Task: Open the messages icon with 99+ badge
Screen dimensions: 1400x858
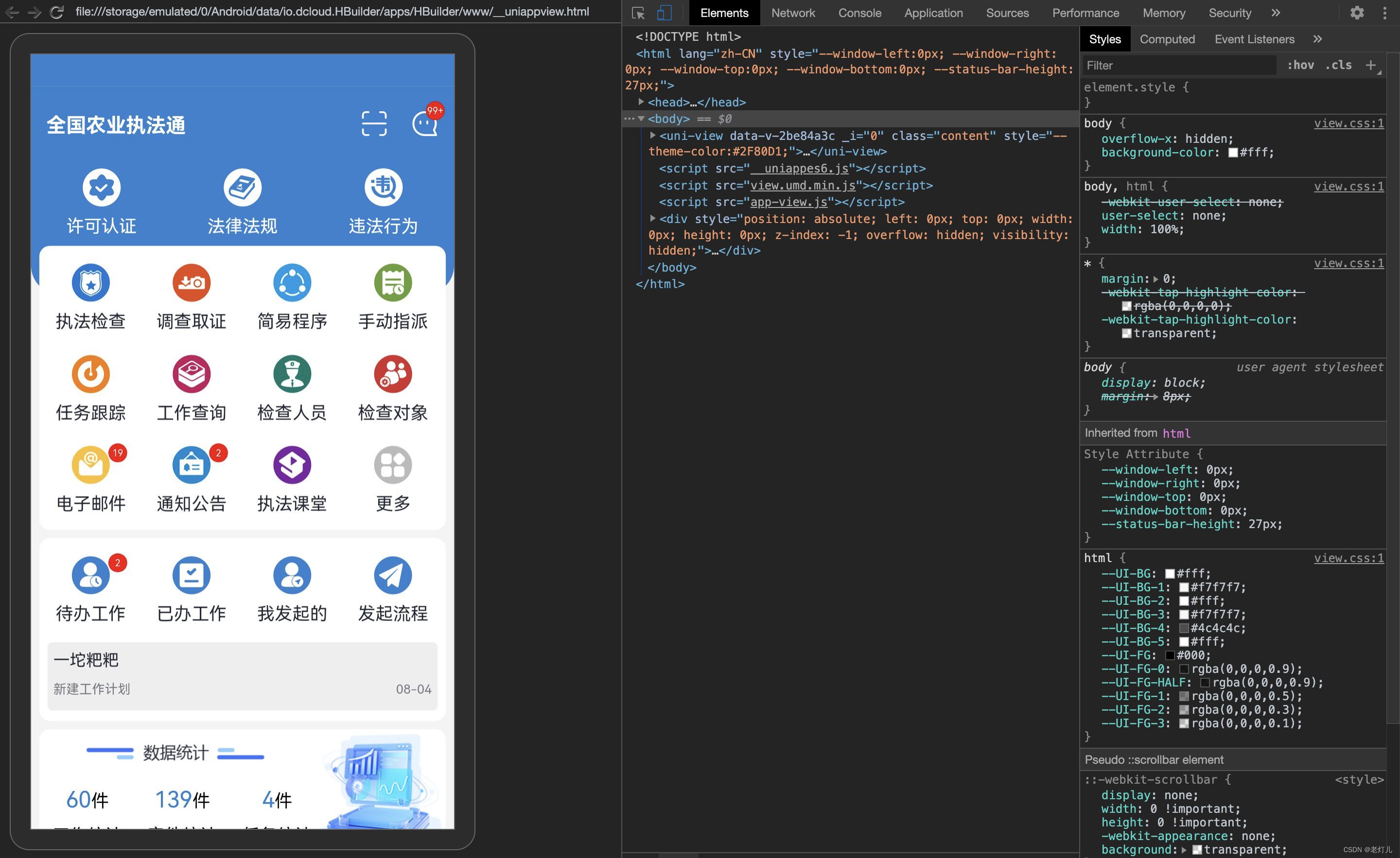Action: [424, 123]
